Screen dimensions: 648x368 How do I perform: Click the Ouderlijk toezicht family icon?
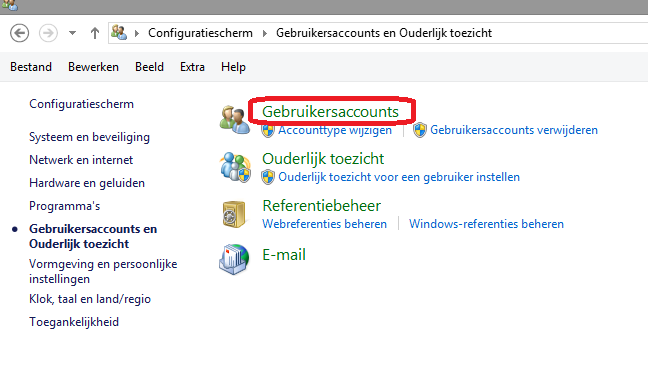235,167
